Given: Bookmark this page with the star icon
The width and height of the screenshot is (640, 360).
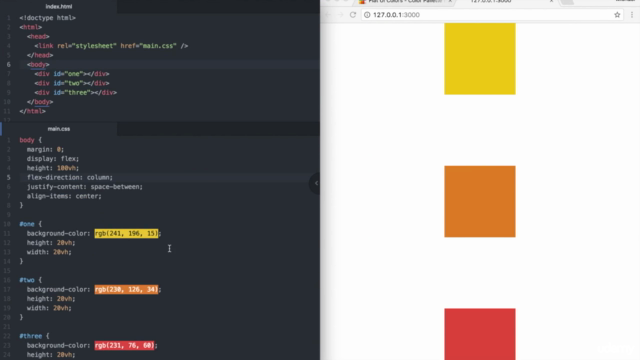Looking at the screenshot, I should [617, 15].
